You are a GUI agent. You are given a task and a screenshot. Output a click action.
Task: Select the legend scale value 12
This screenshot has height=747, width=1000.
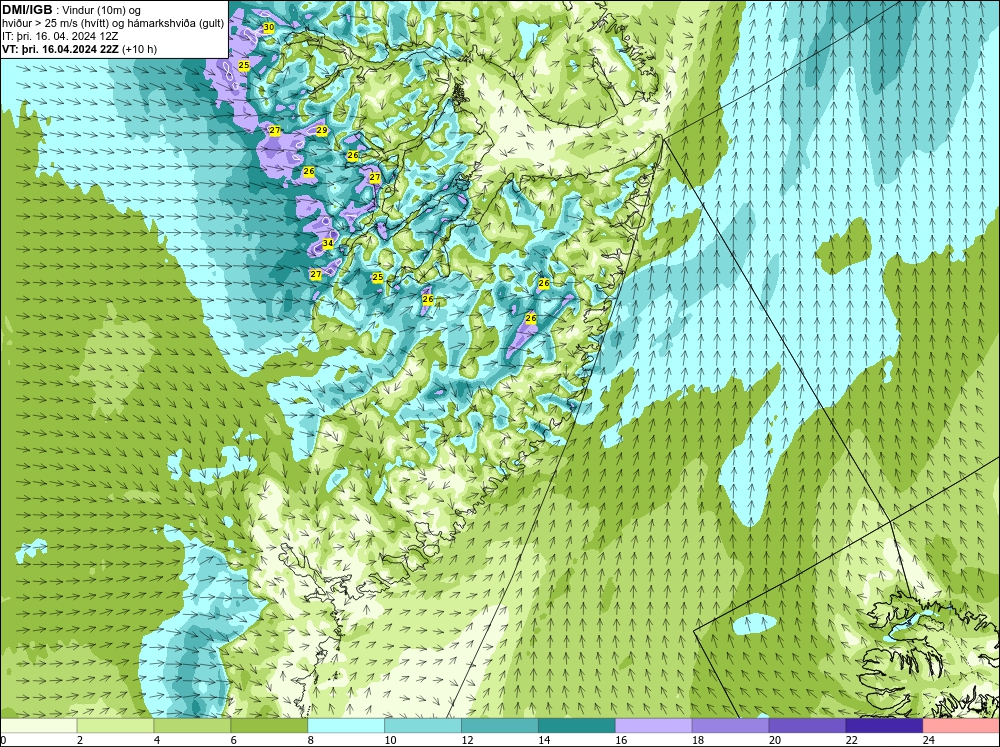[x=467, y=740]
